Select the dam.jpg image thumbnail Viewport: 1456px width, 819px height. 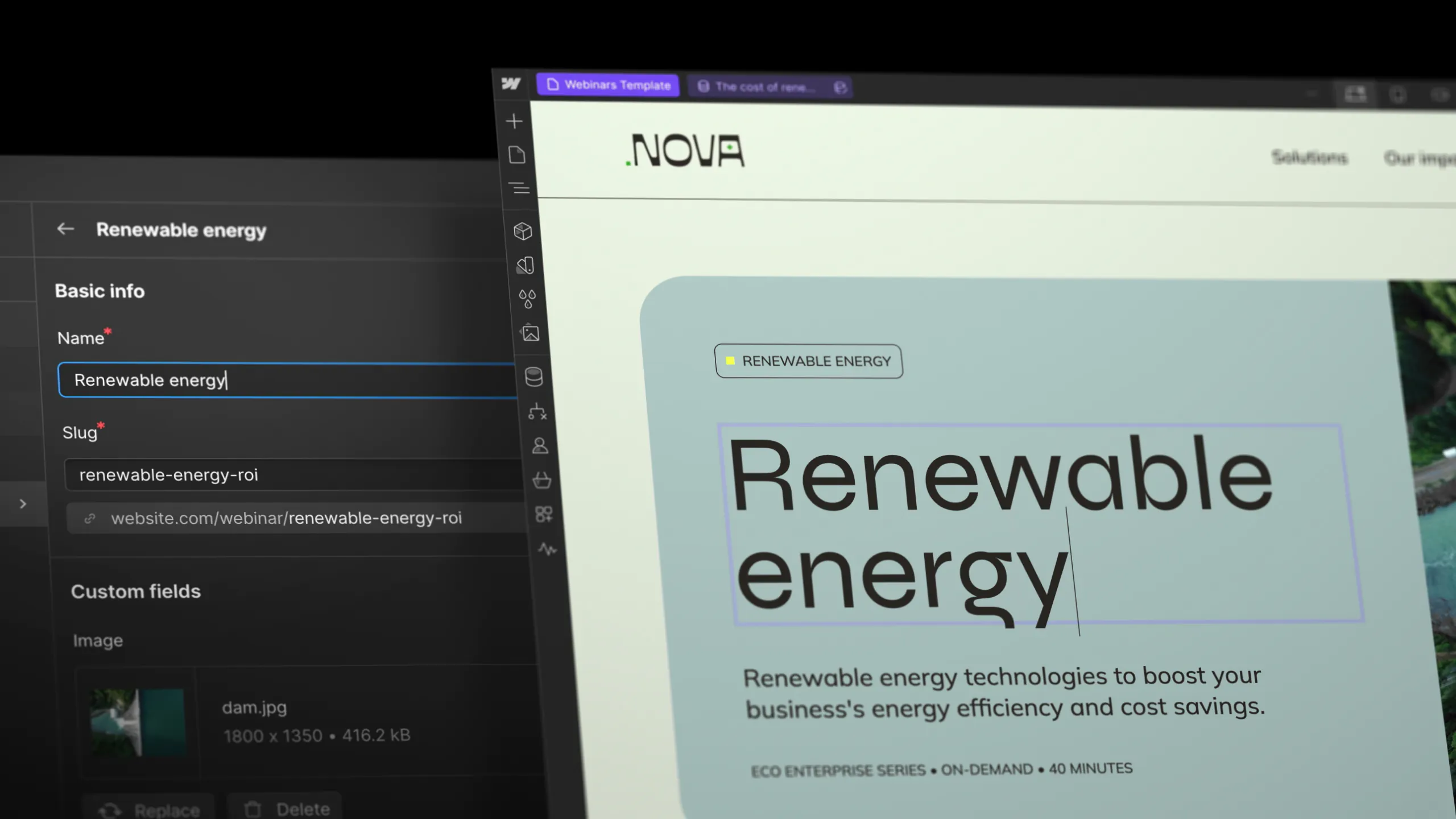[138, 722]
